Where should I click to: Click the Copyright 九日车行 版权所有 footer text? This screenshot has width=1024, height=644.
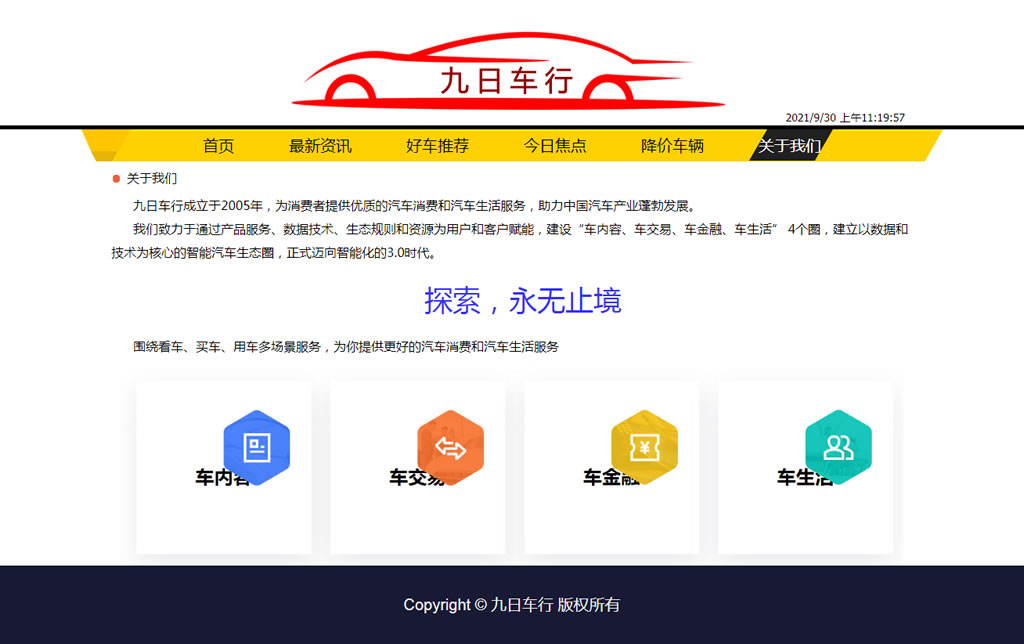[x=511, y=605]
